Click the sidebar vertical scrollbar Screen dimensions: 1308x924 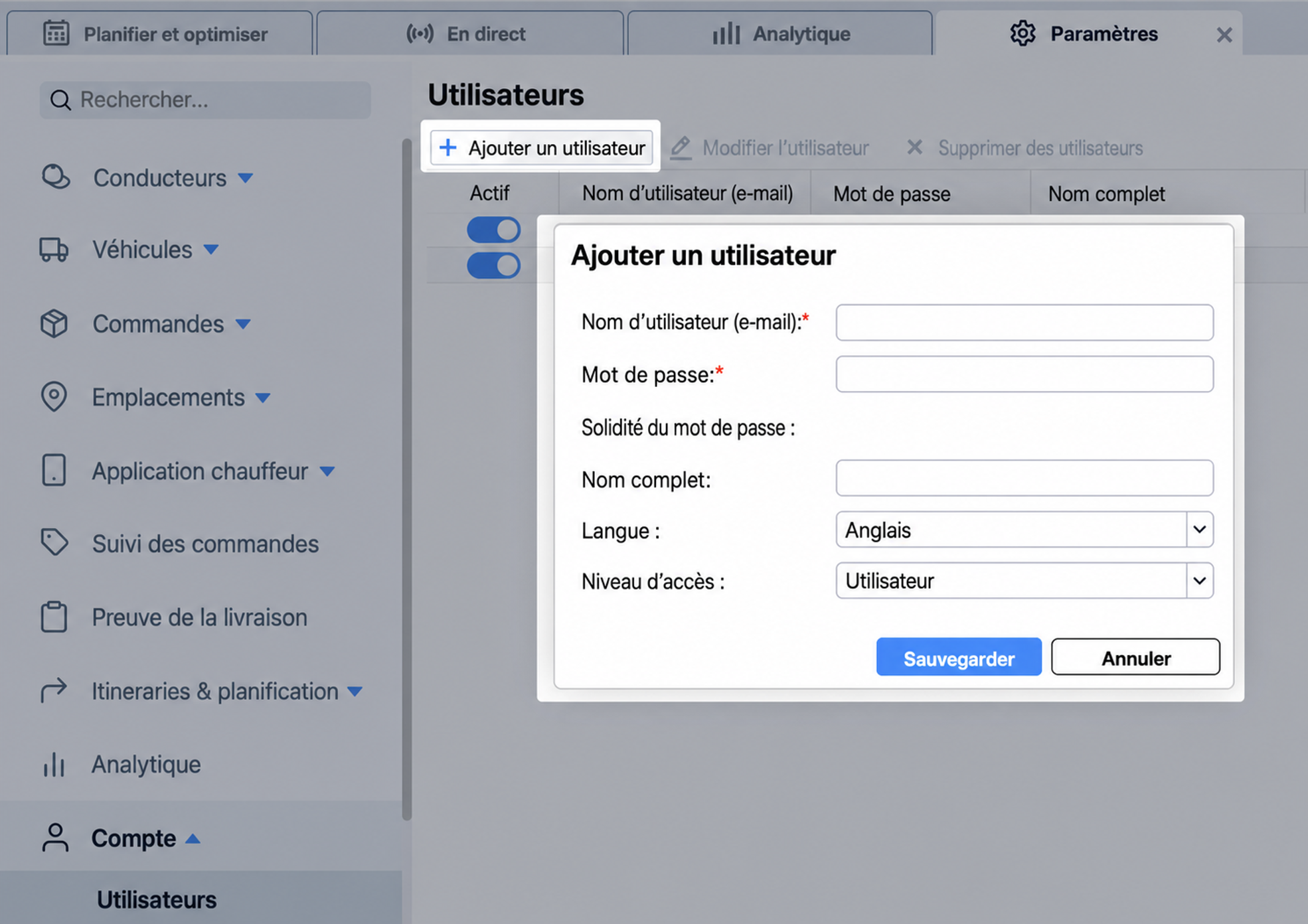[407, 479]
